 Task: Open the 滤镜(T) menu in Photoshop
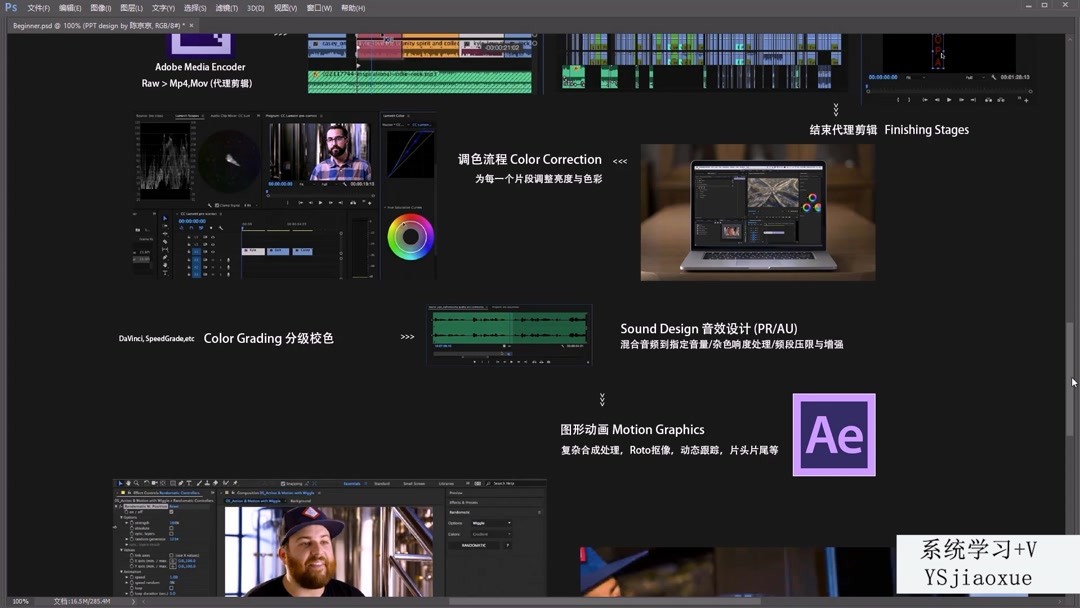[228, 8]
